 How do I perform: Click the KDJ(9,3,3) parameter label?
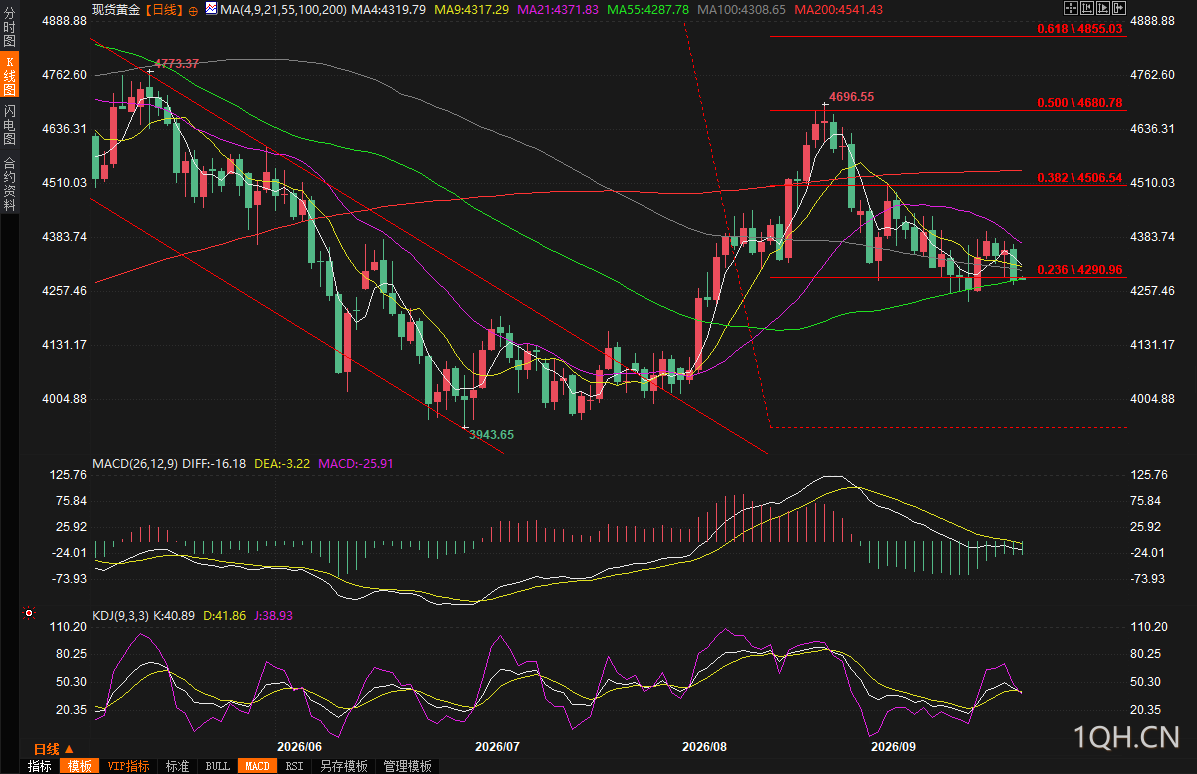point(121,615)
